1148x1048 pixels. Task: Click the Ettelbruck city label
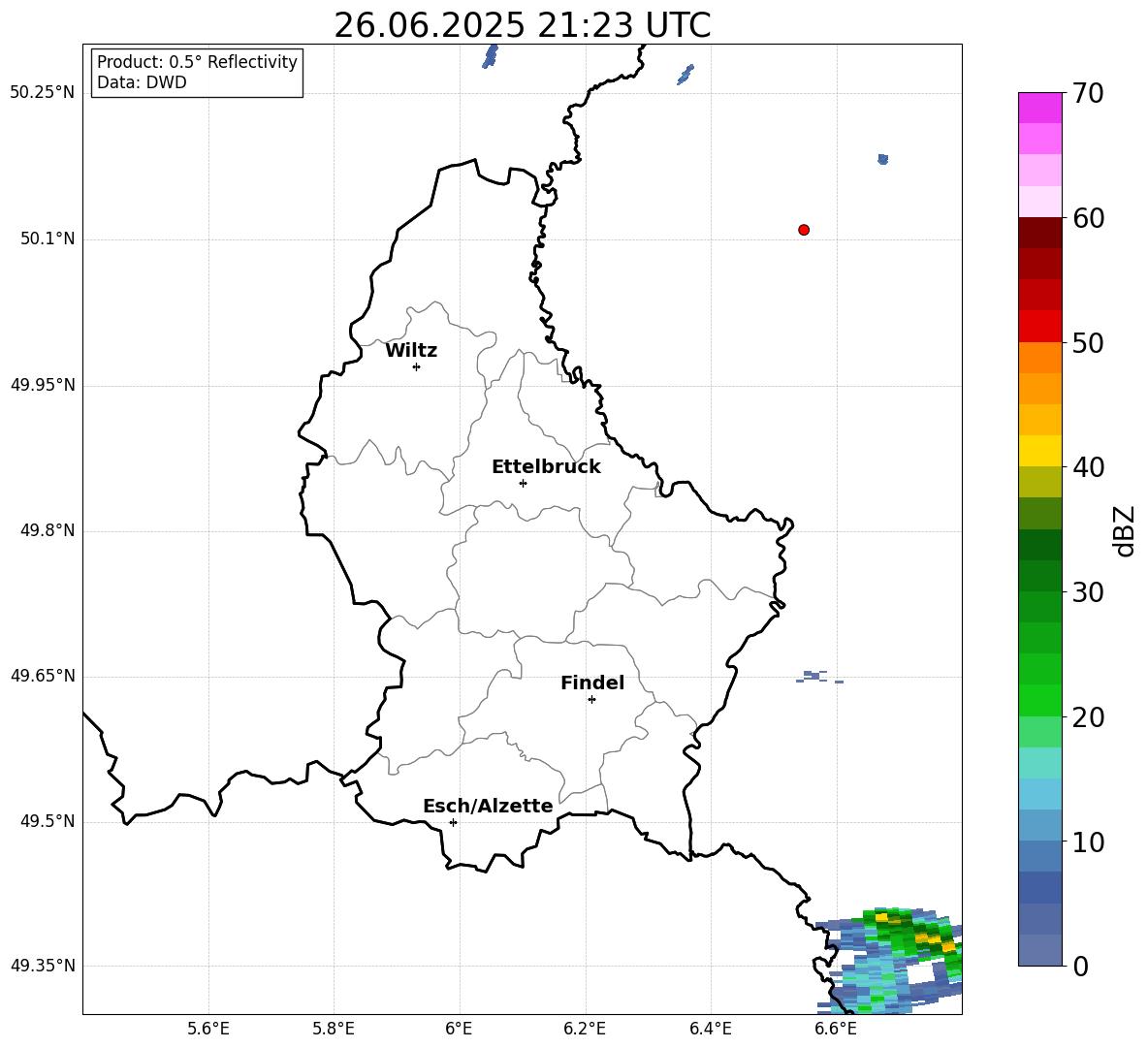(x=546, y=467)
